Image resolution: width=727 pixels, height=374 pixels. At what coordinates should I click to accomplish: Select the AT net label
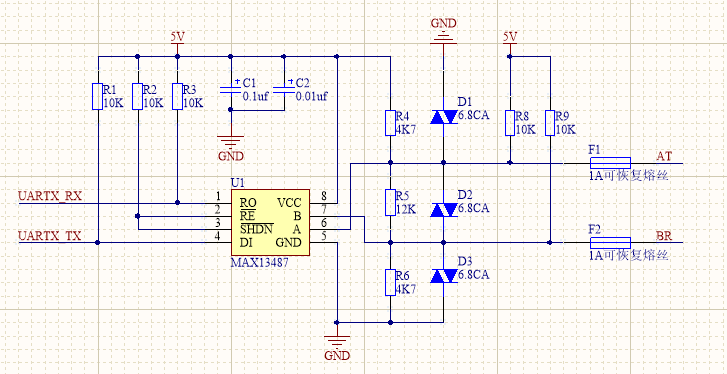click(664, 156)
